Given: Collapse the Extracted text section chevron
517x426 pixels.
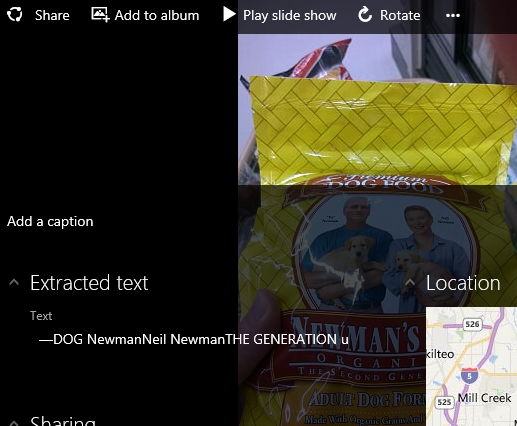Looking at the screenshot, I should 14,283.
